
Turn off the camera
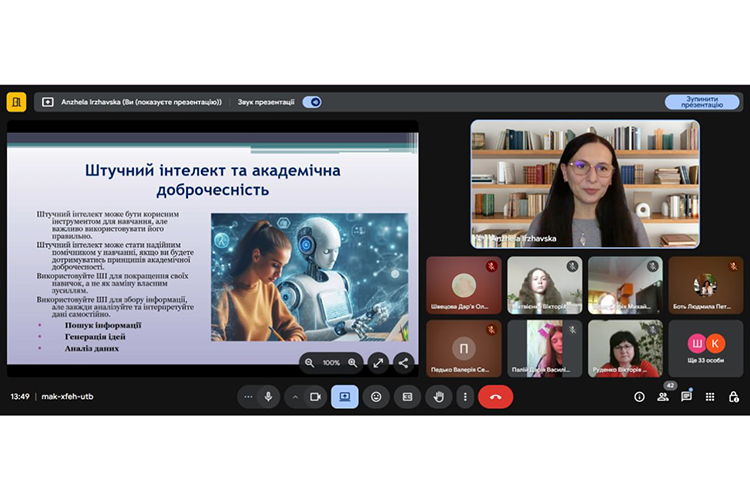[x=315, y=396]
